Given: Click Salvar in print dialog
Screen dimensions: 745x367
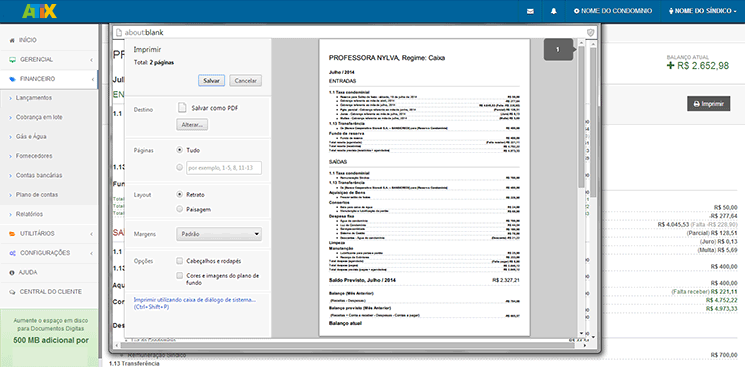Looking at the screenshot, I should tap(211, 81).
